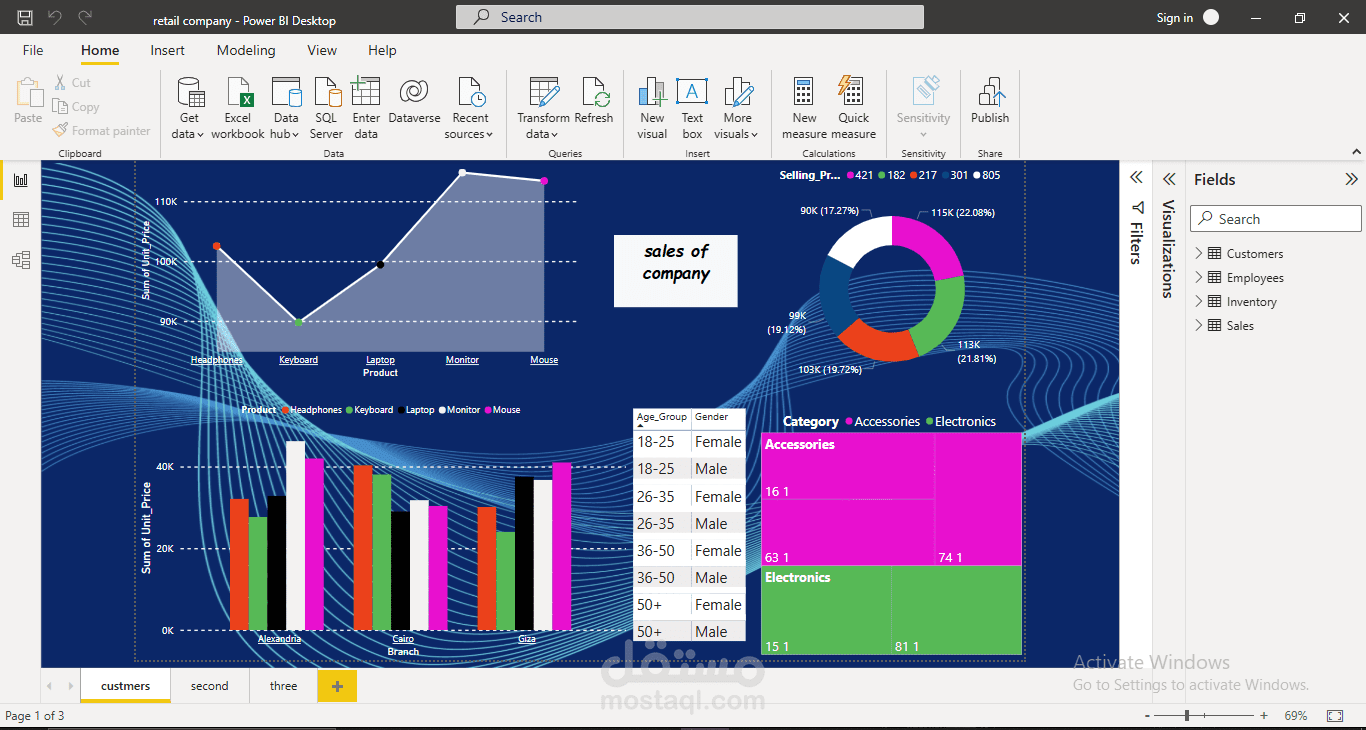Click the SQL Server icon
This screenshot has width=1366, height=730.
[326, 93]
